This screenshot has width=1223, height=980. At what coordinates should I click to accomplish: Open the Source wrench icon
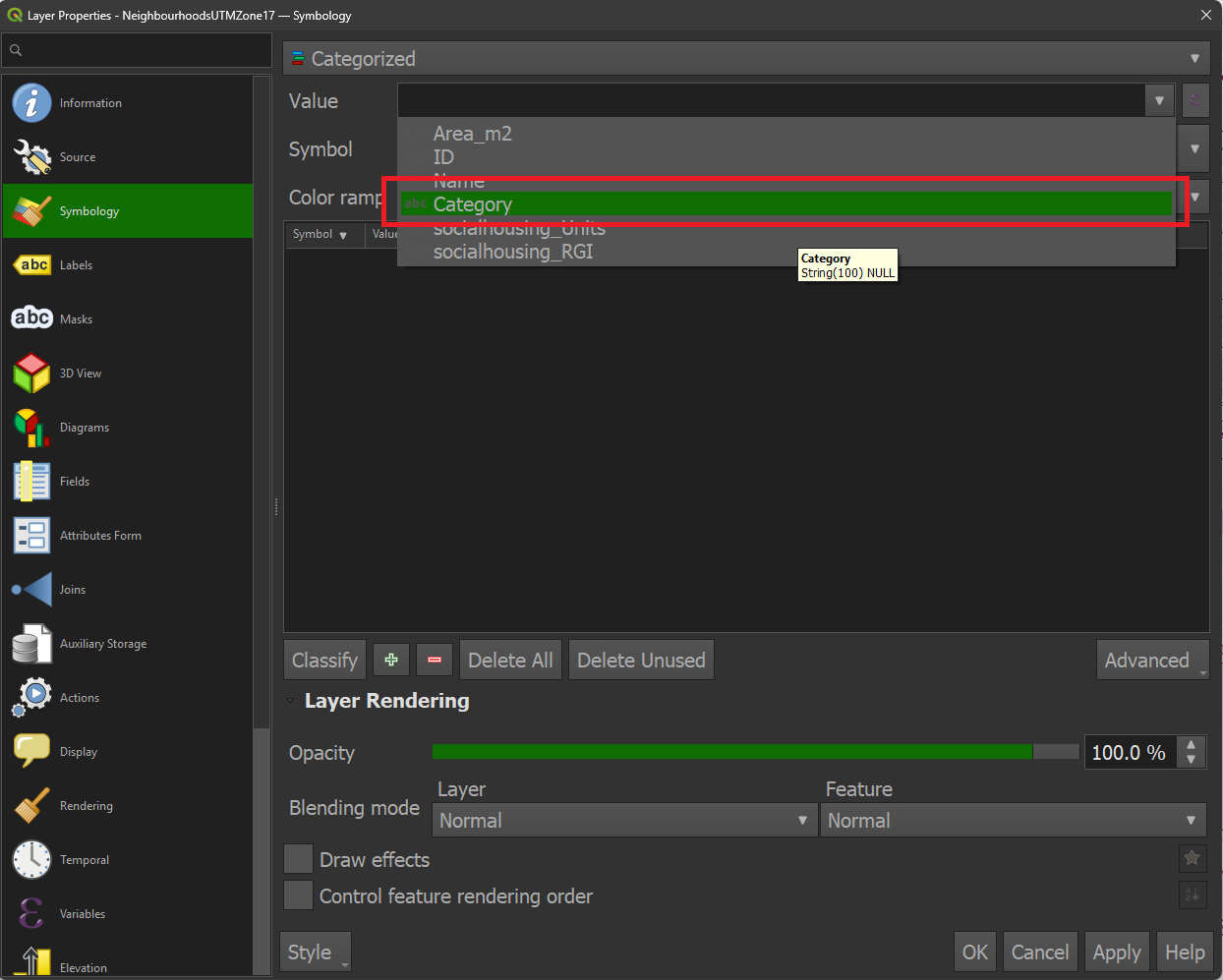(31, 156)
